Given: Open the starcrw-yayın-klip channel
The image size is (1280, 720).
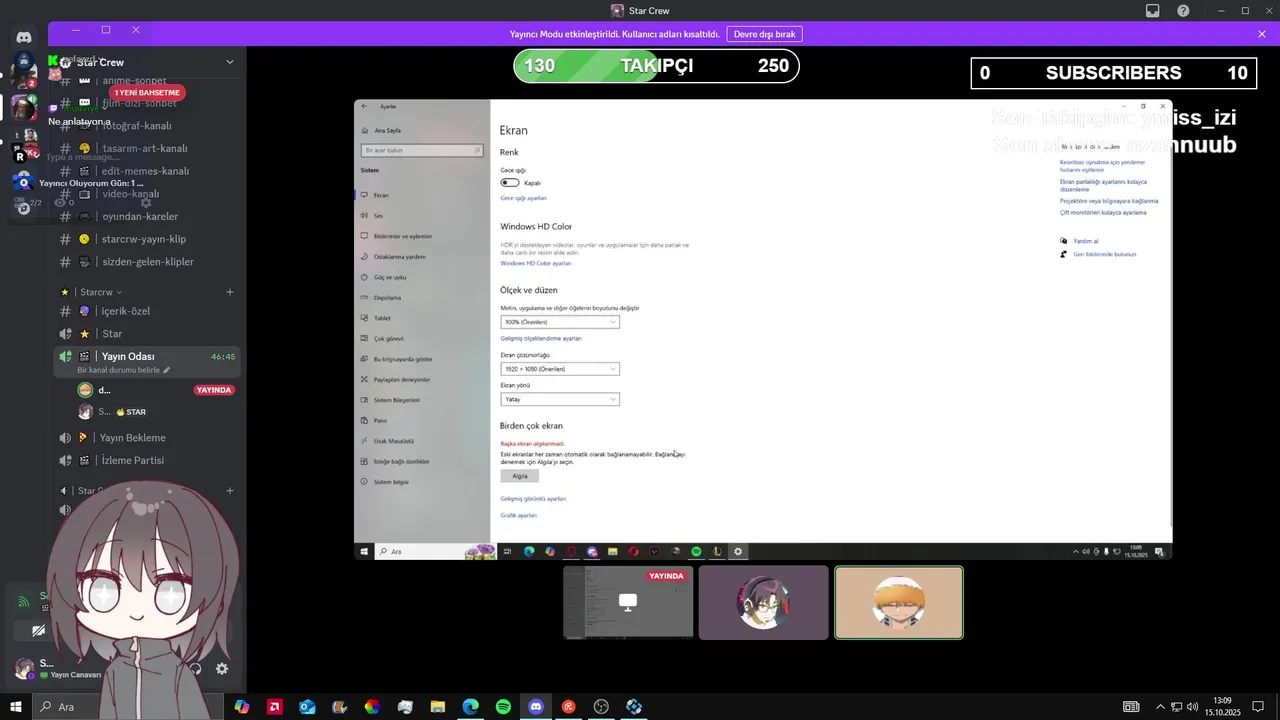Looking at the screenshot, I should (x=144, y=239).
